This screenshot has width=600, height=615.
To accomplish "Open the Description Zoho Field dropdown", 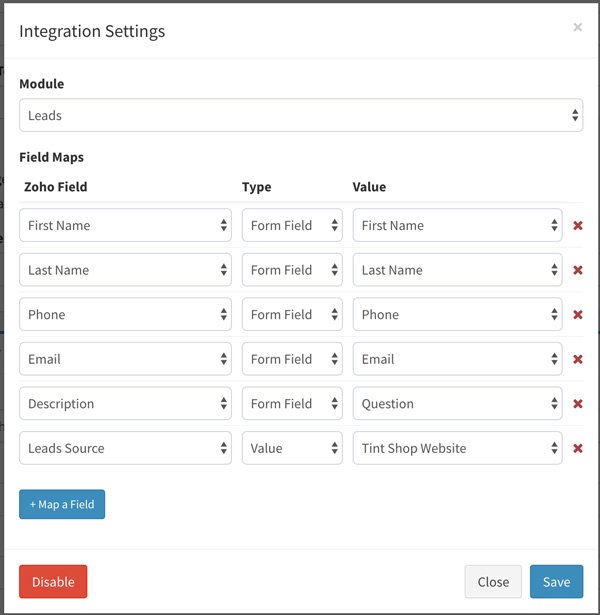I will tap(125, 404).
